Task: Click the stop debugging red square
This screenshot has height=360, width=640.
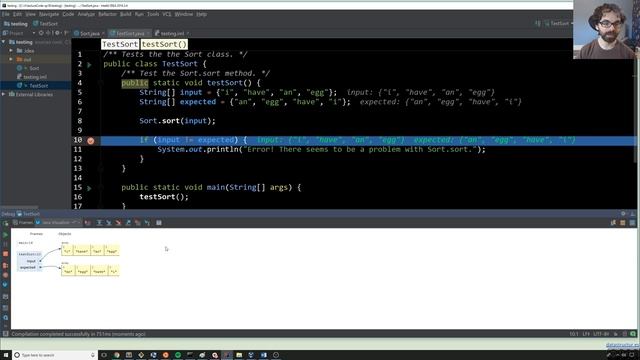Action: tap(5, 254)
